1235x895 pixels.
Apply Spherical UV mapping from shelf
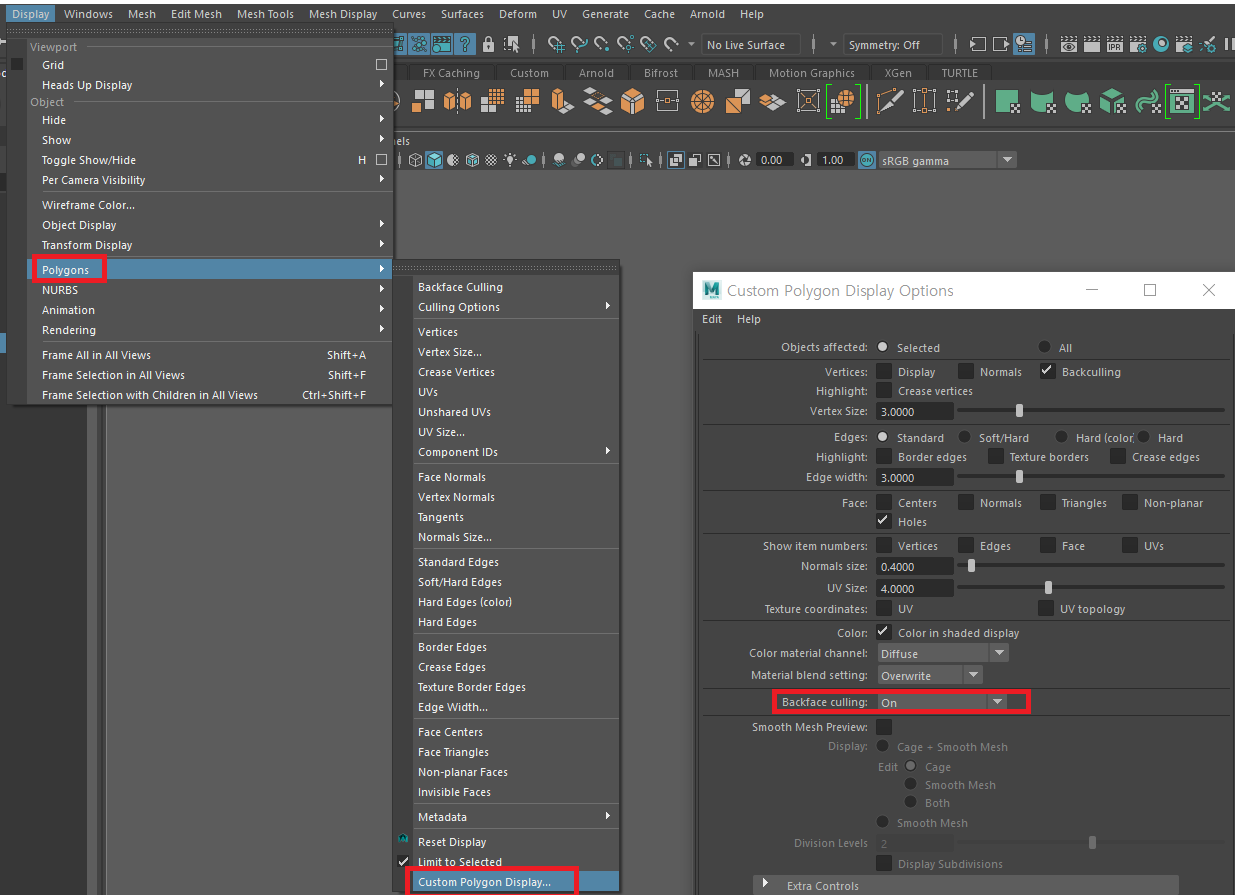(x=1077, y=101)
